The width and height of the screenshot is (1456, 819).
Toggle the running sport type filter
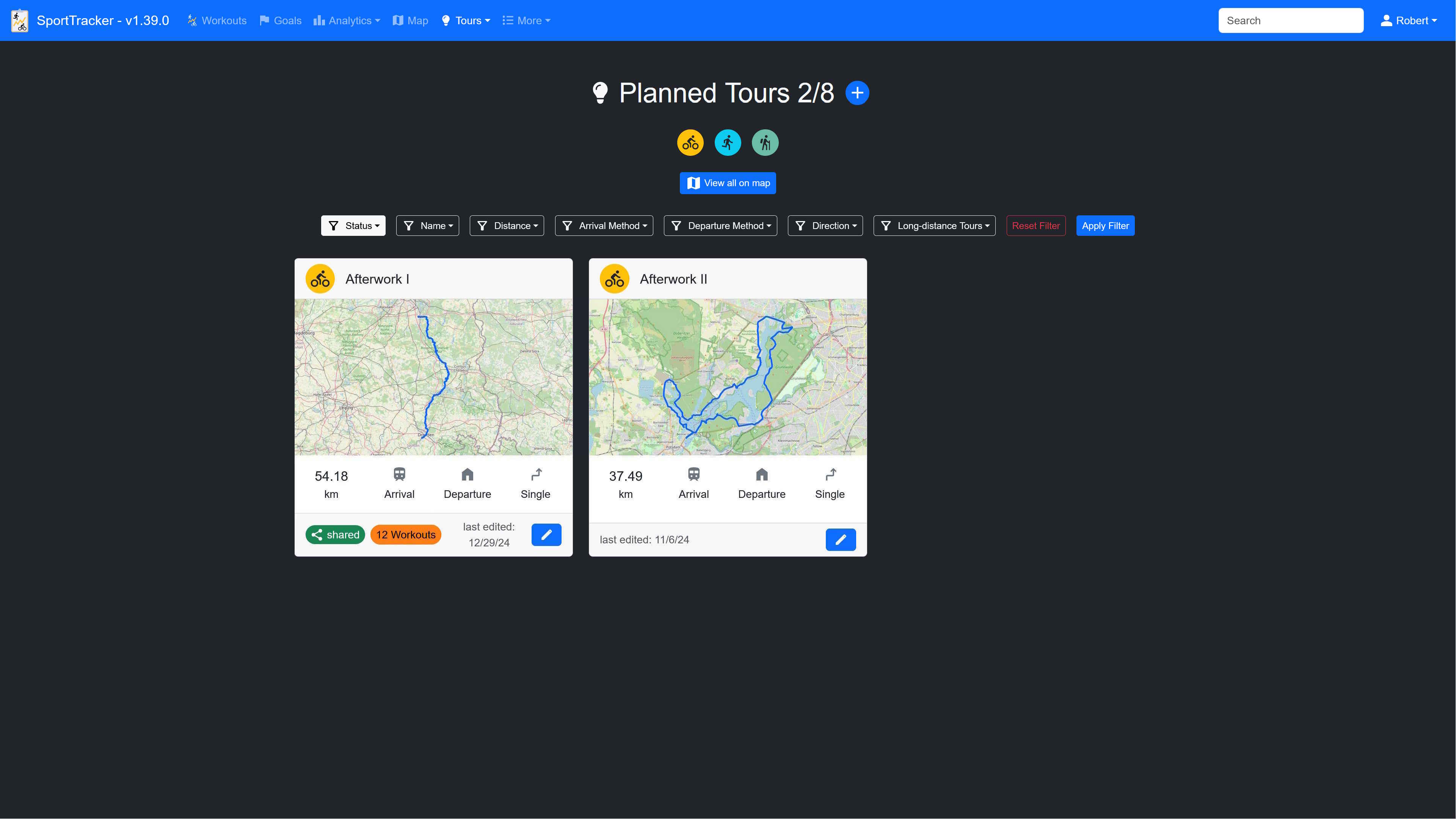728,143
